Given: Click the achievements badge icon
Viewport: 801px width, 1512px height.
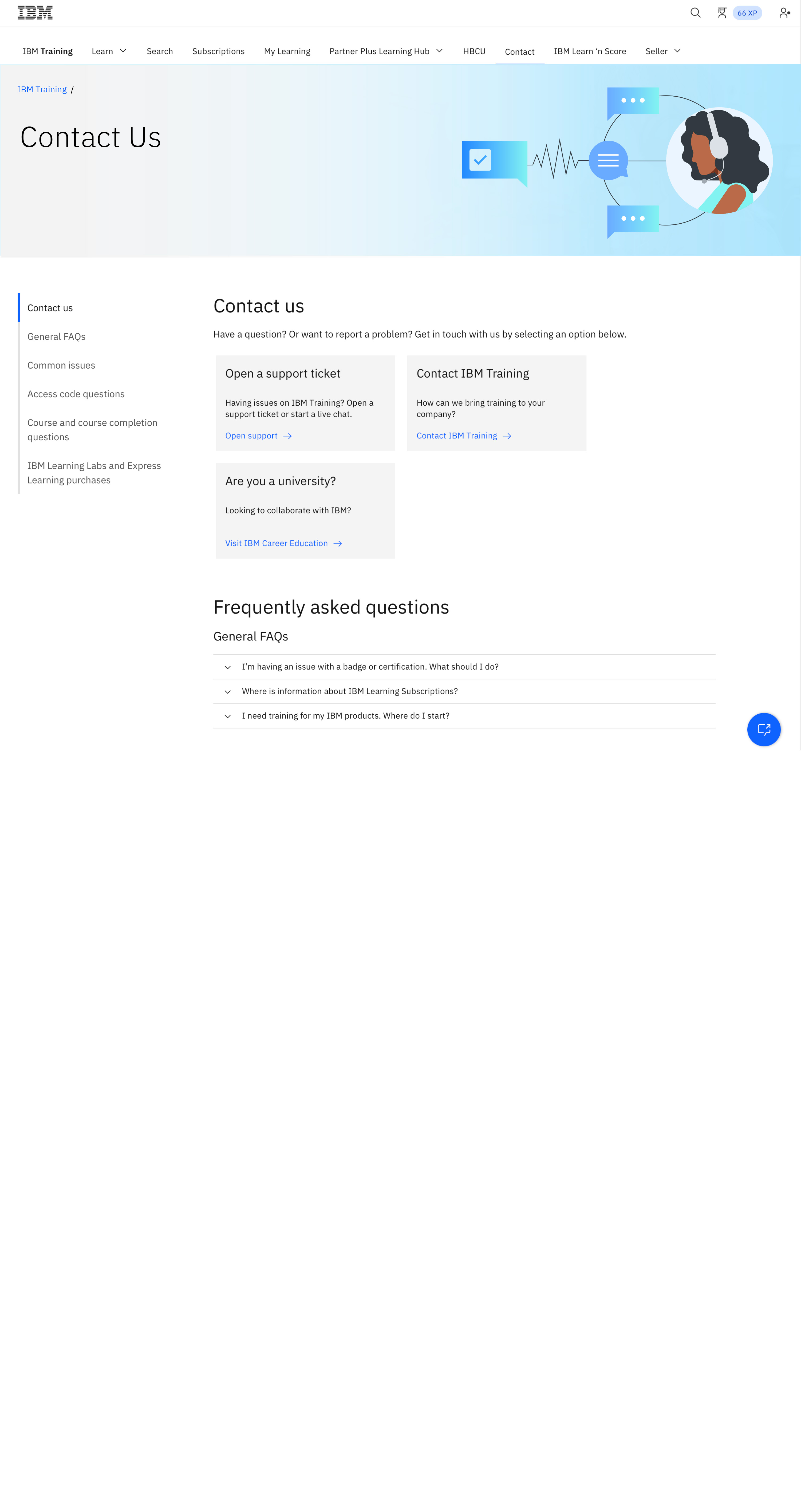Looking at the screenshot, I should 722,13.
